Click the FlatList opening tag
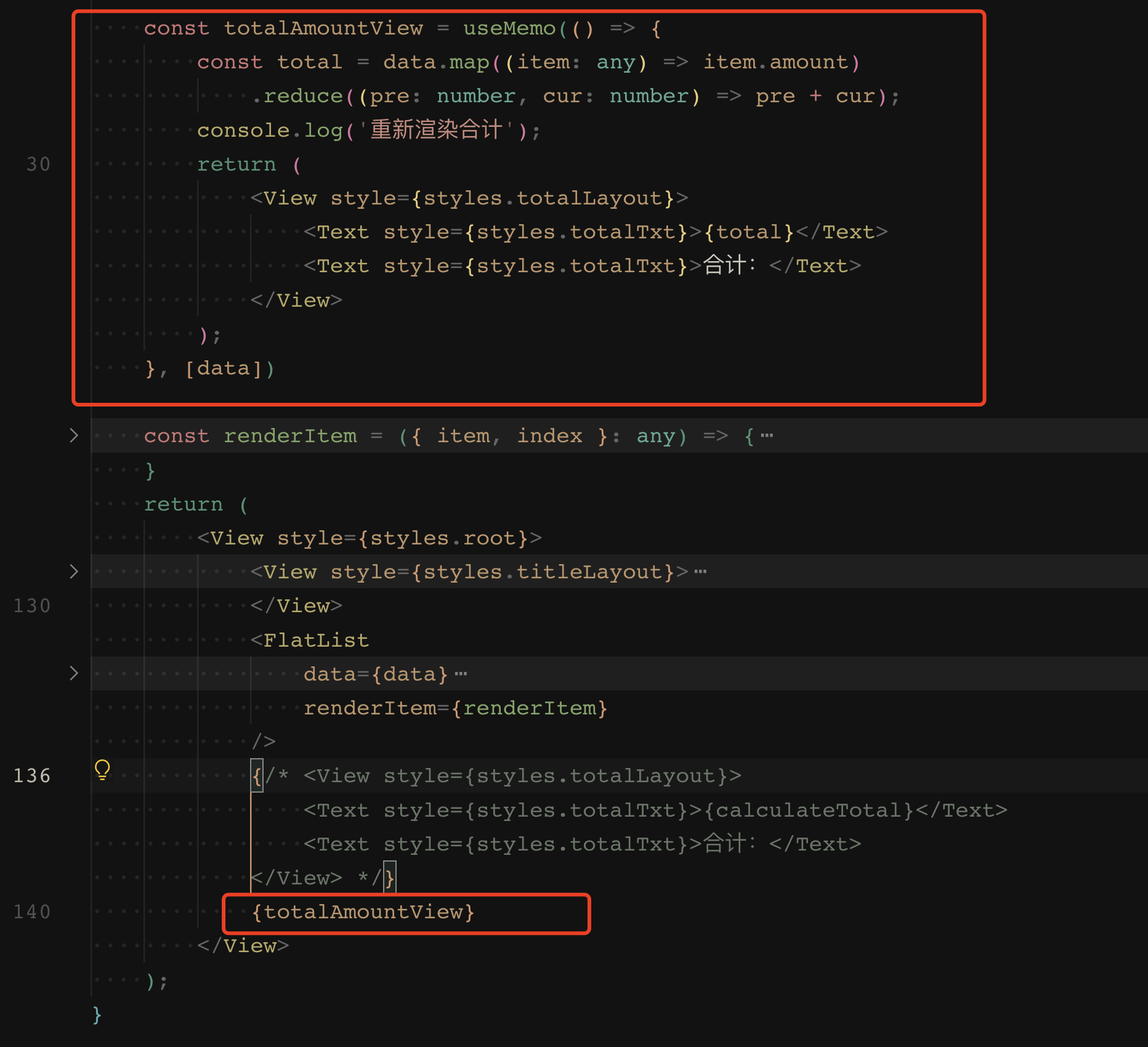This screenshot has width=1148, height=1047. [310, 641]
